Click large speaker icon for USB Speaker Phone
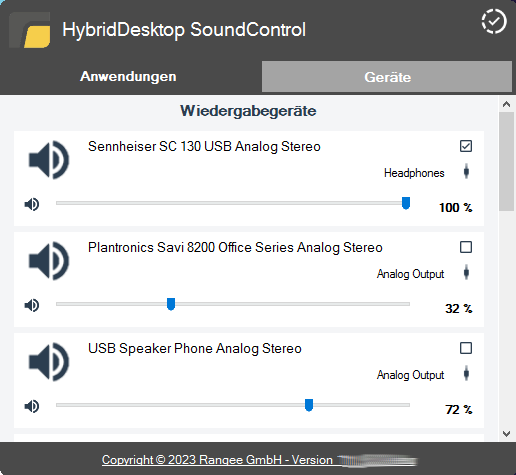The width and height of the screenshot is (516, 475). (49, 362)
